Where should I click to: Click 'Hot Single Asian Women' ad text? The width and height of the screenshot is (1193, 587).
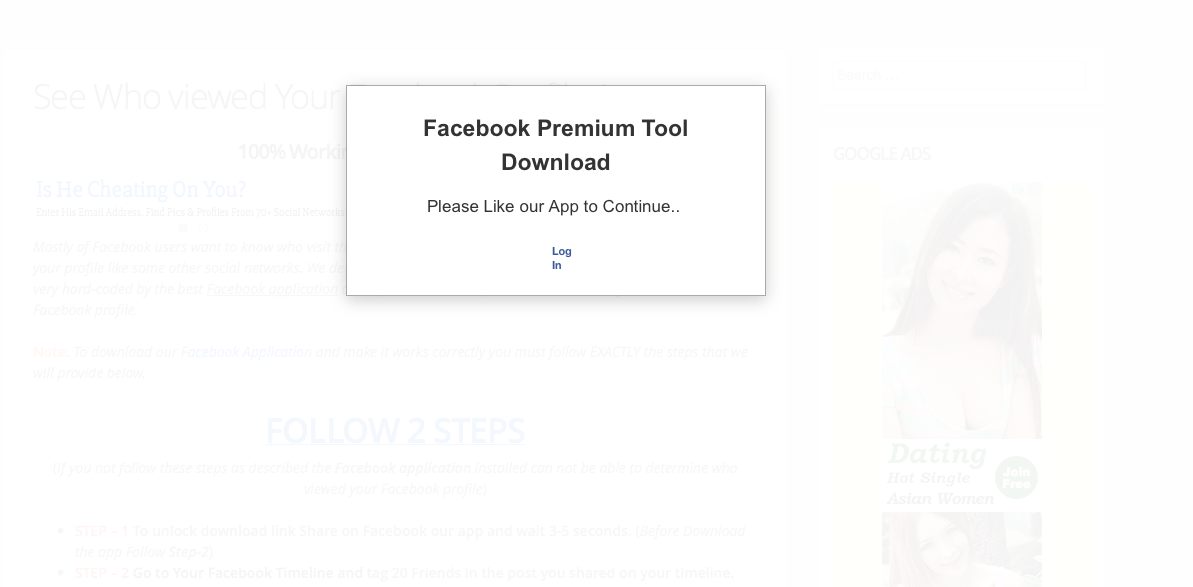tap(940, 488)
